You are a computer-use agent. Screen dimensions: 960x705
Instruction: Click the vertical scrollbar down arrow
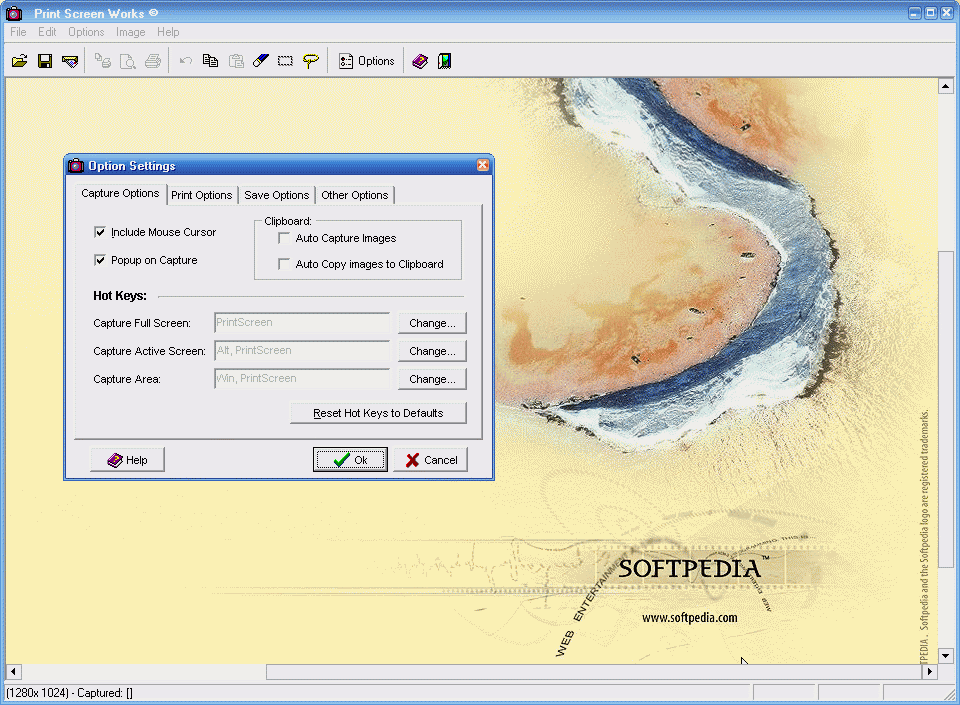tap(946, 656)
